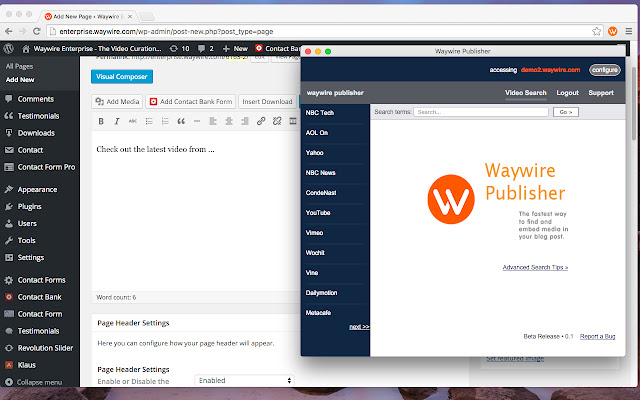This screenshot has width=640, height=400.
Task: Click the Search terms input field
Action: click(481, 112)
